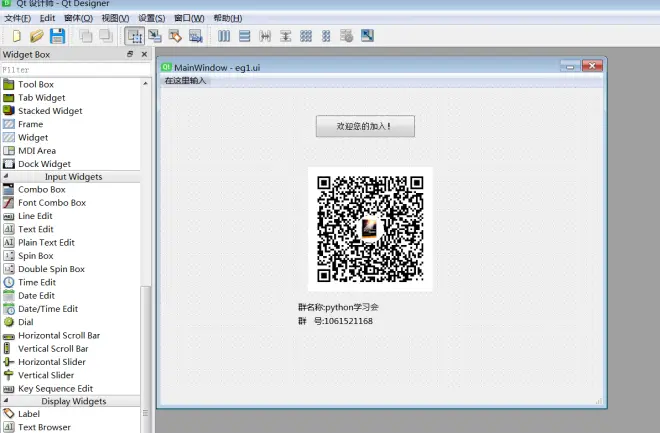Open the 窗口(W) menu
This screenshot has height=433, width=660.
pyautogui.click(x=189, y=18)
